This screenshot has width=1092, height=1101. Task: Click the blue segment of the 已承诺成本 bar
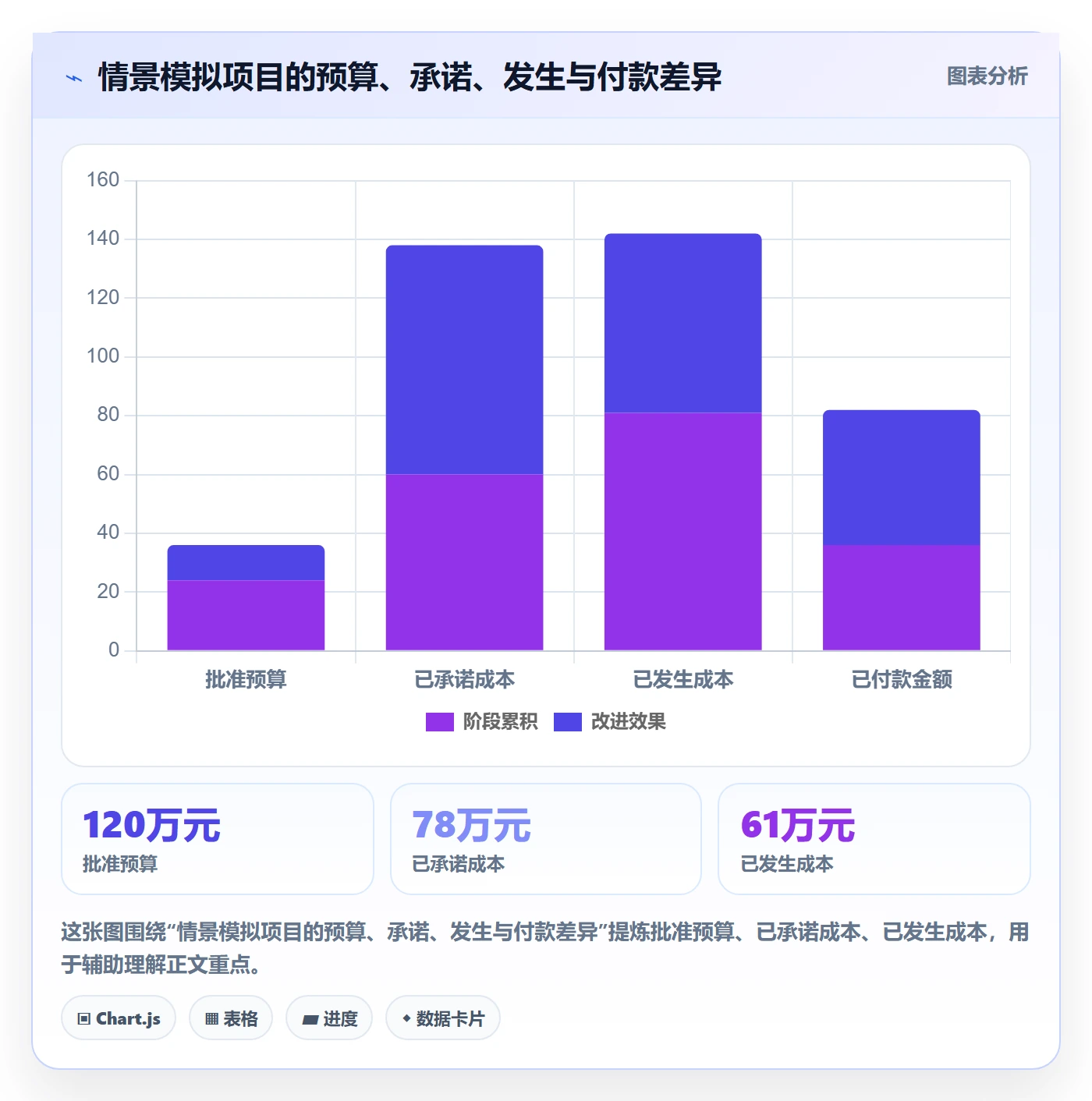pyautogui.click(x=464, y=359)
